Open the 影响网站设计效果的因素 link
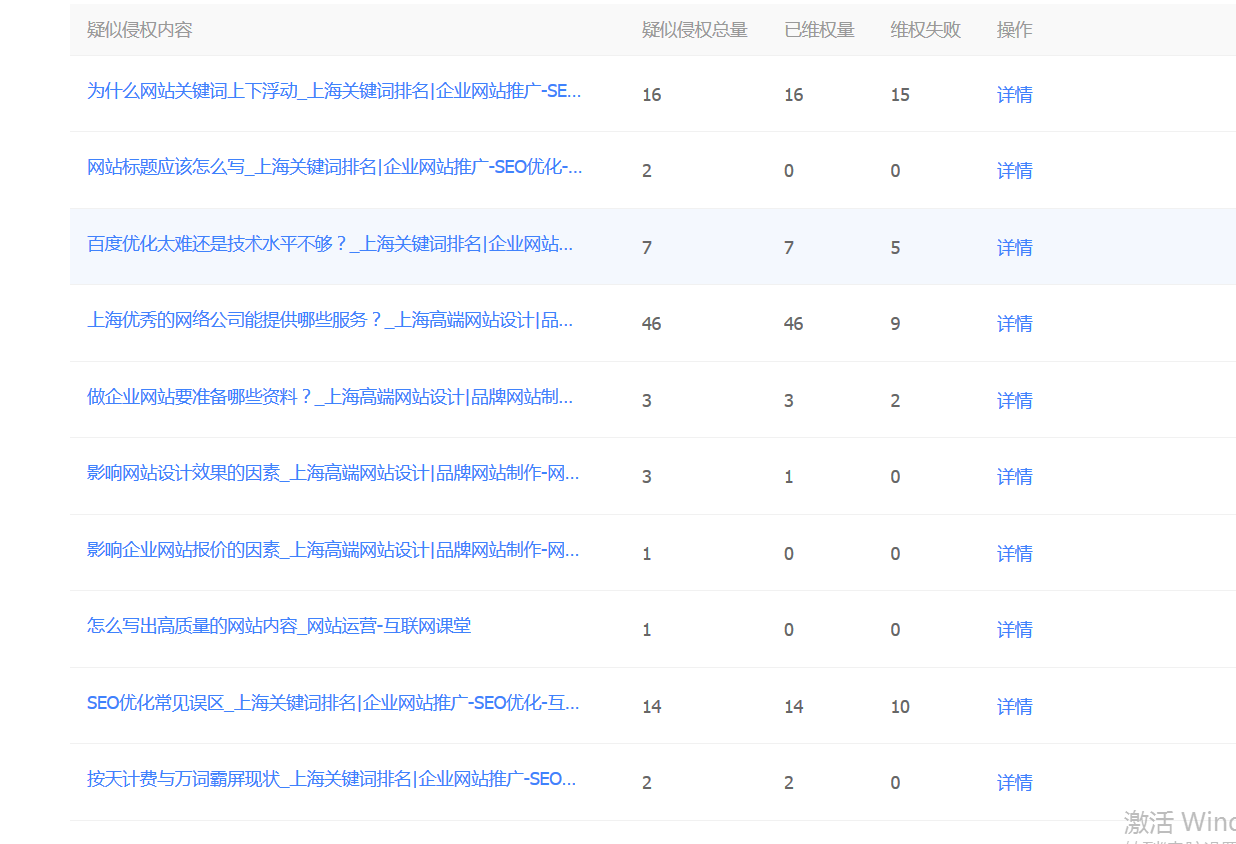Viewport: 1236px width, 844px height. [333, 474]
